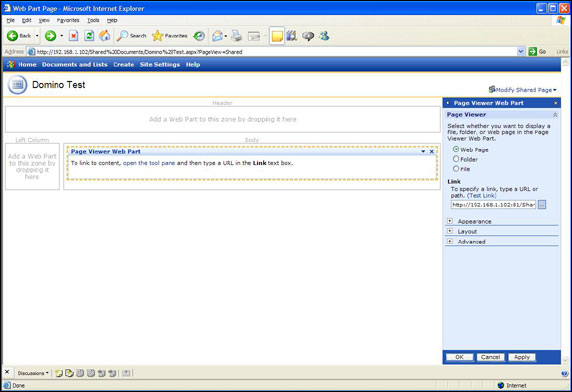Screen dimensions: 572x392
Task: Open the File menu
Action: 11,20
